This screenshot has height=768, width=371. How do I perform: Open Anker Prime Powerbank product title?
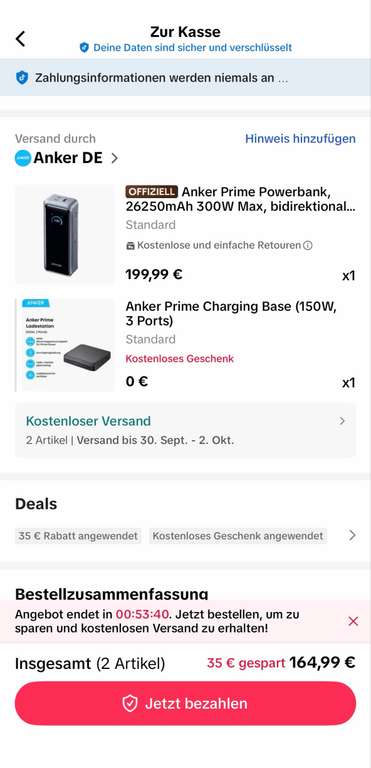241,199
